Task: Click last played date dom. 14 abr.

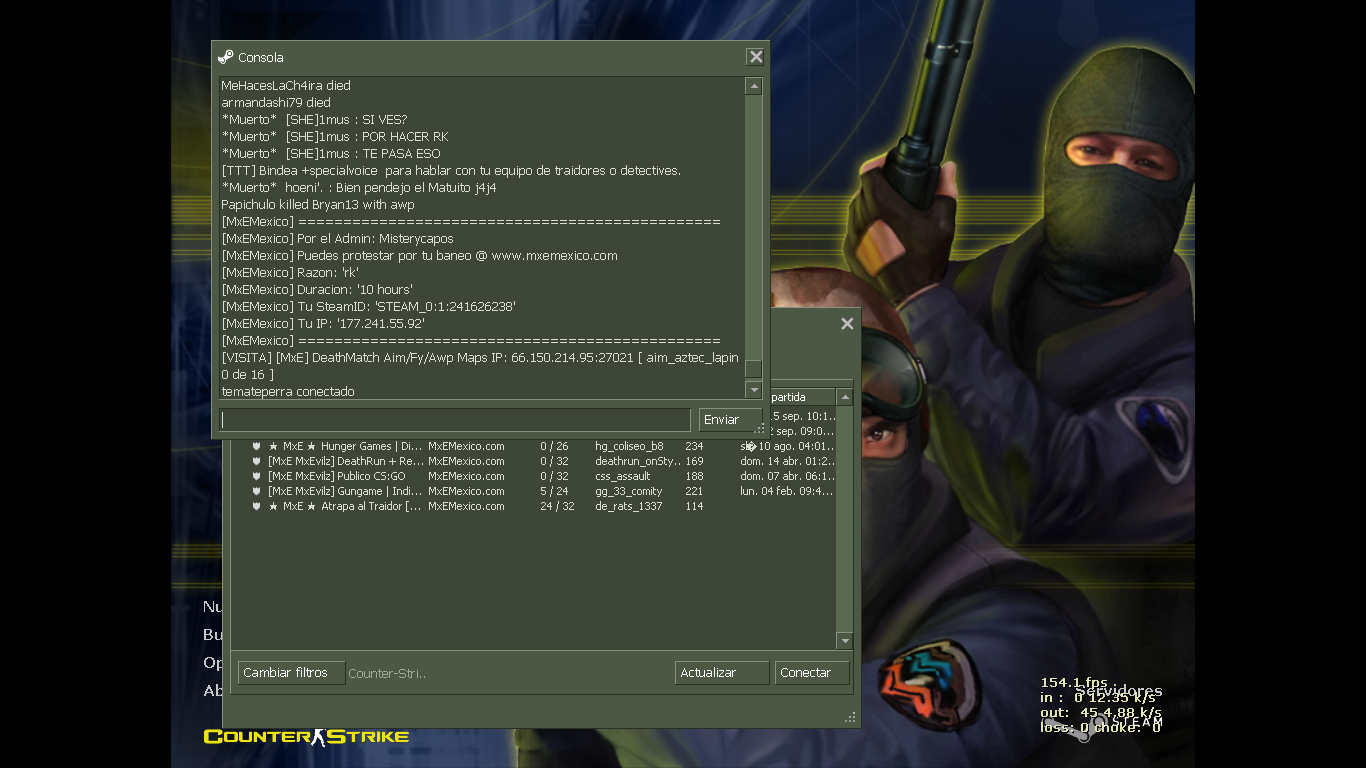Action: click(x=787, y=461)
